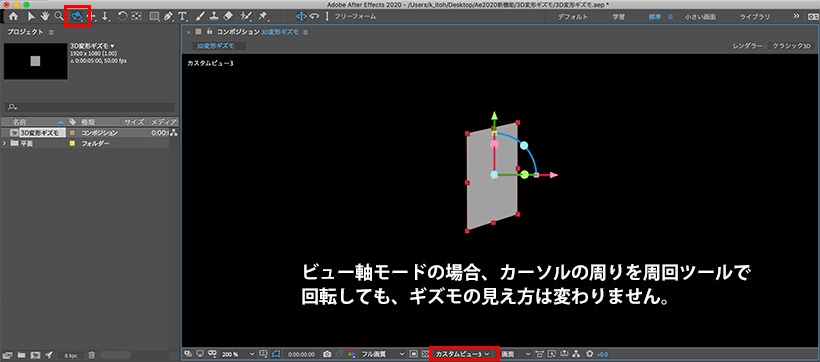
Task: Sort project items by 種類 column
Action: [87, 121]
